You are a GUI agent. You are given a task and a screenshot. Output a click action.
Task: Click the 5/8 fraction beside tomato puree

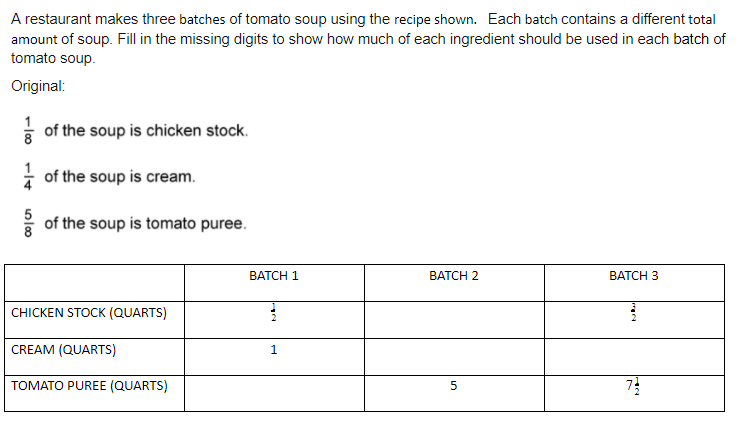[29, 223]
